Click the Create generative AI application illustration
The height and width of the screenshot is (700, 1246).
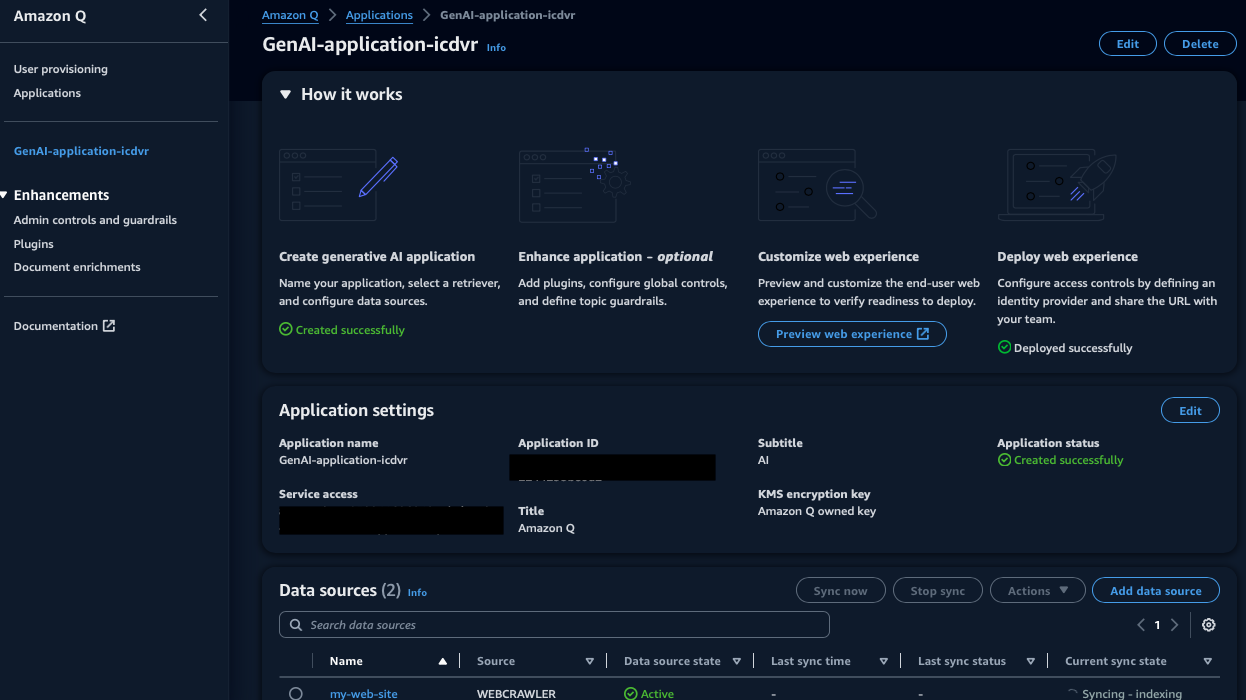339,185
